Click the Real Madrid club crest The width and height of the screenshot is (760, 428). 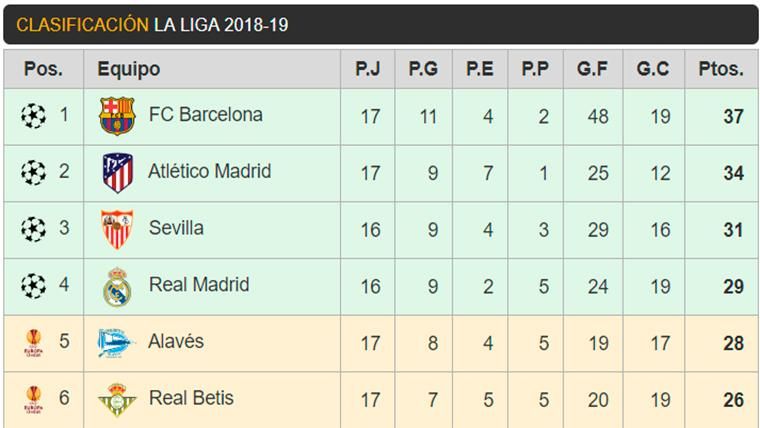116,286
